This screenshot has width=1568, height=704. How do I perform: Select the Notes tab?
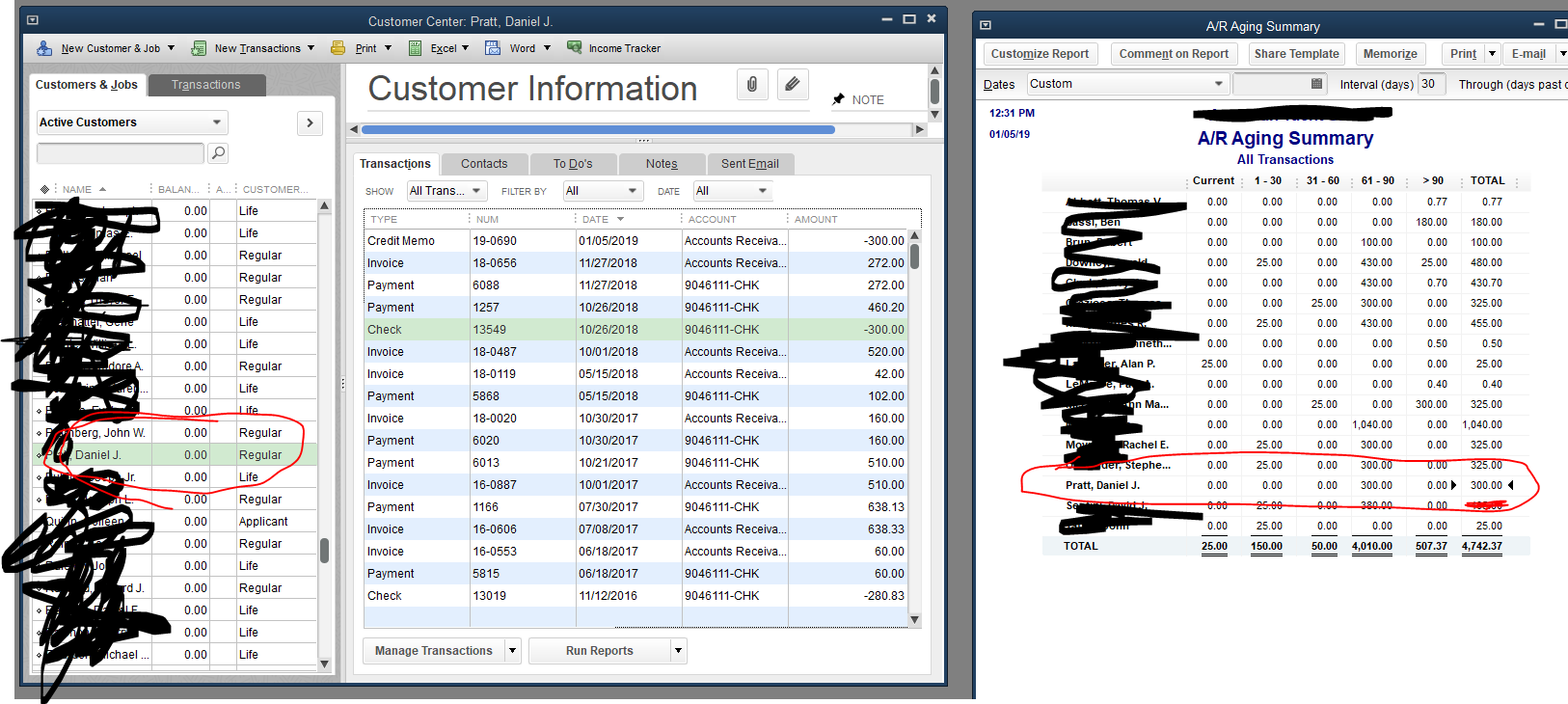(x=662, y=164)
